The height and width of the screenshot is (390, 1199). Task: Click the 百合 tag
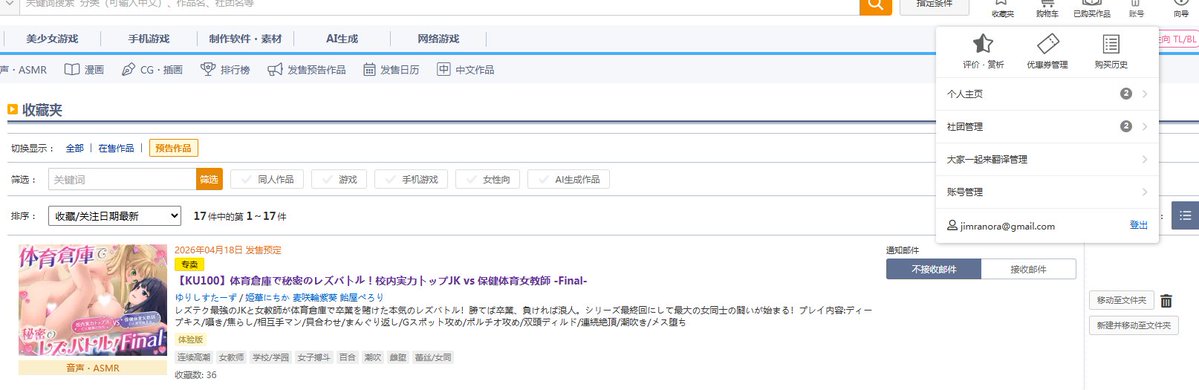pyautogui.click(x=347, y=357)
